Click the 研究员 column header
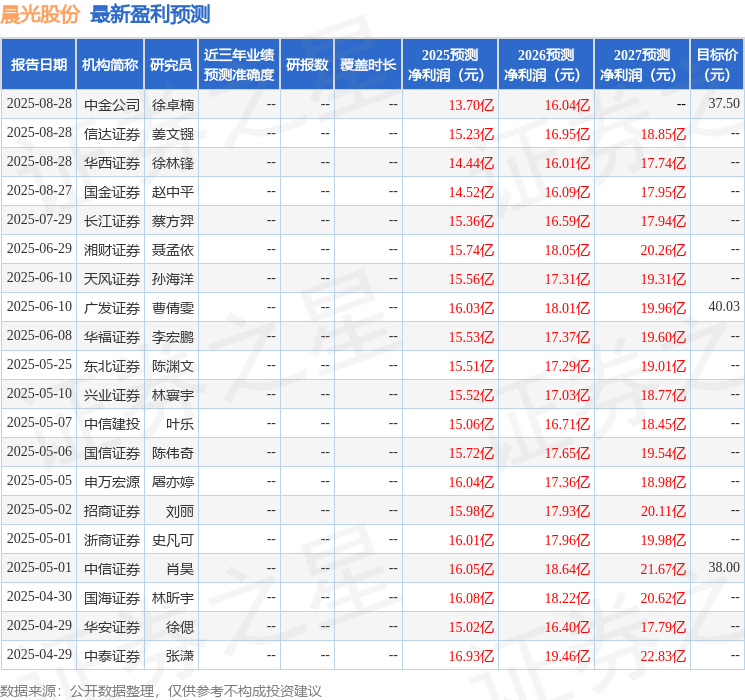The height and width of the screenshot is (700, 745). (x=171, y=65)
